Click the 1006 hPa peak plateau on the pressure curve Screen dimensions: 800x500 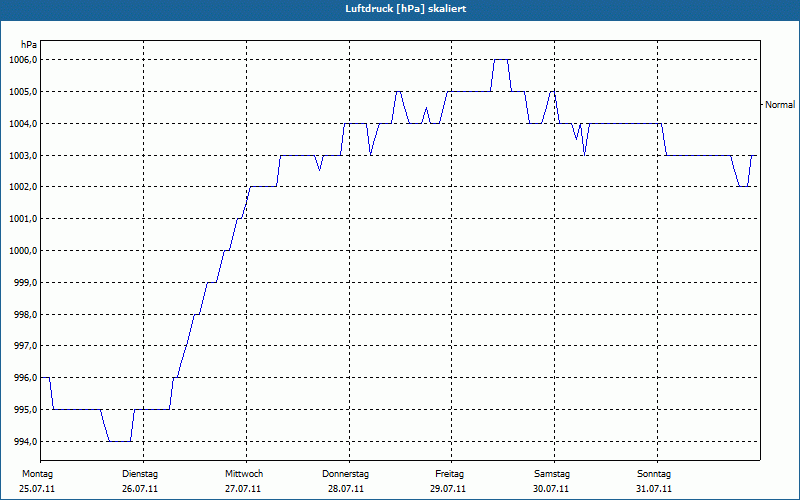point(501,60)
